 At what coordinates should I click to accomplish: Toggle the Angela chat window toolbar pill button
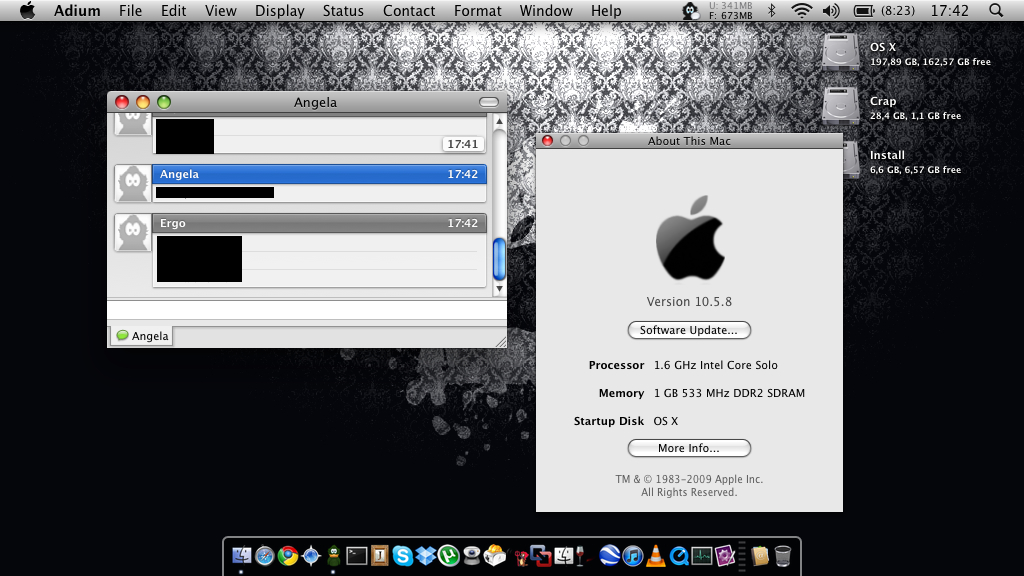point(488,102)
